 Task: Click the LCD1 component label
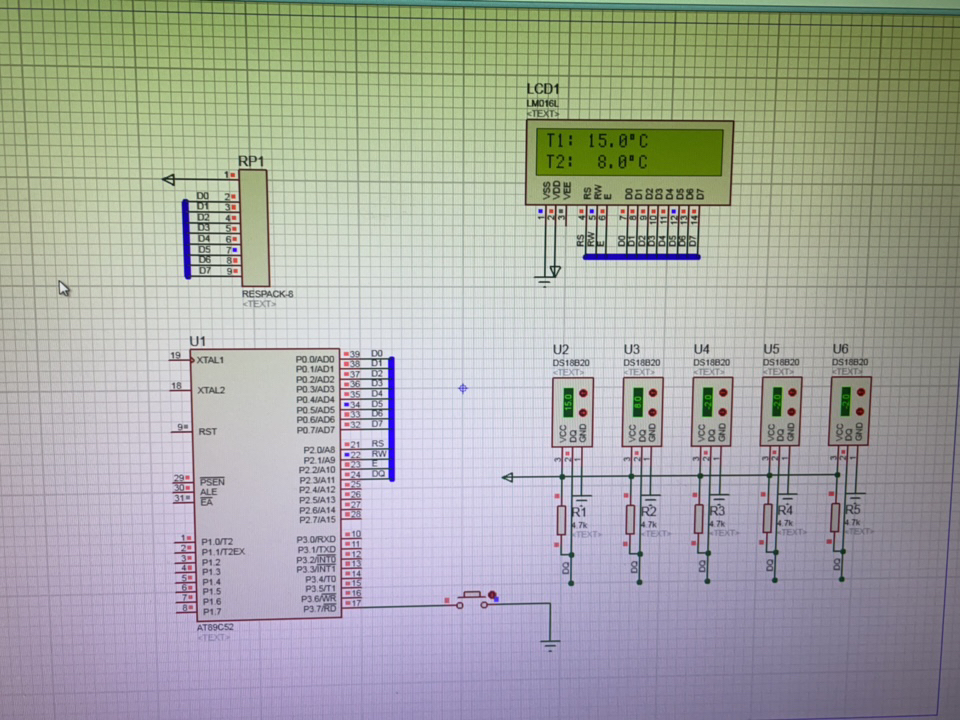click(x=543, y=89)
